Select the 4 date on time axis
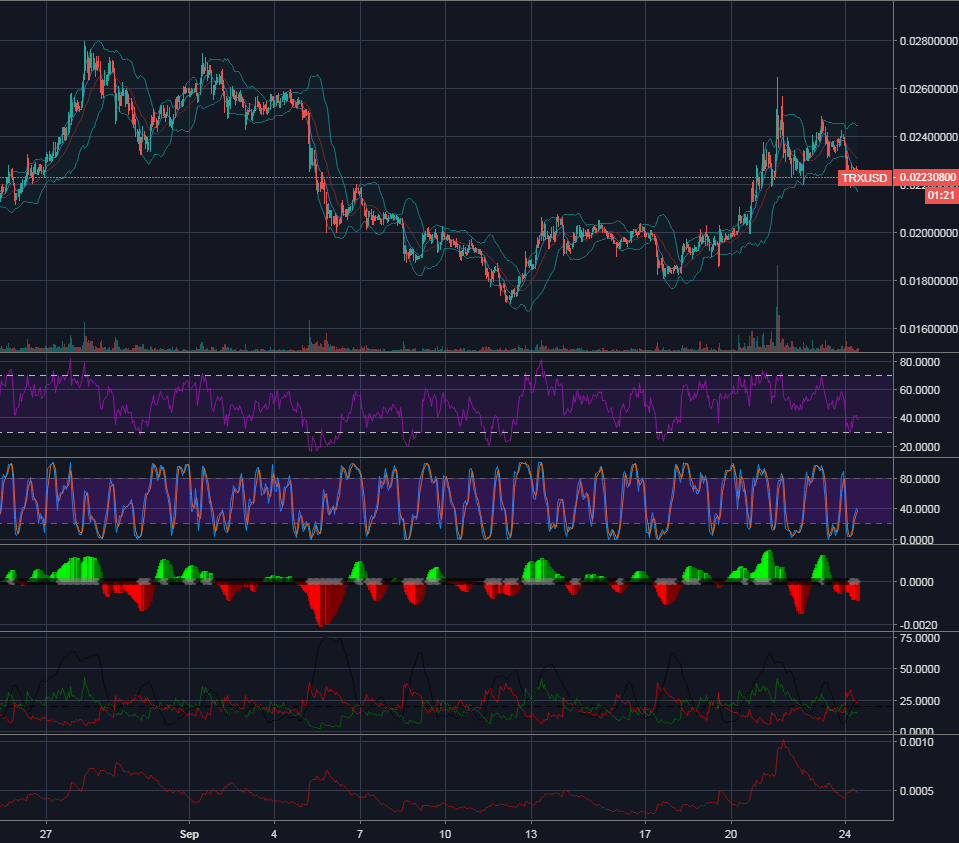959x843 pixels. (x=274, y=834)
